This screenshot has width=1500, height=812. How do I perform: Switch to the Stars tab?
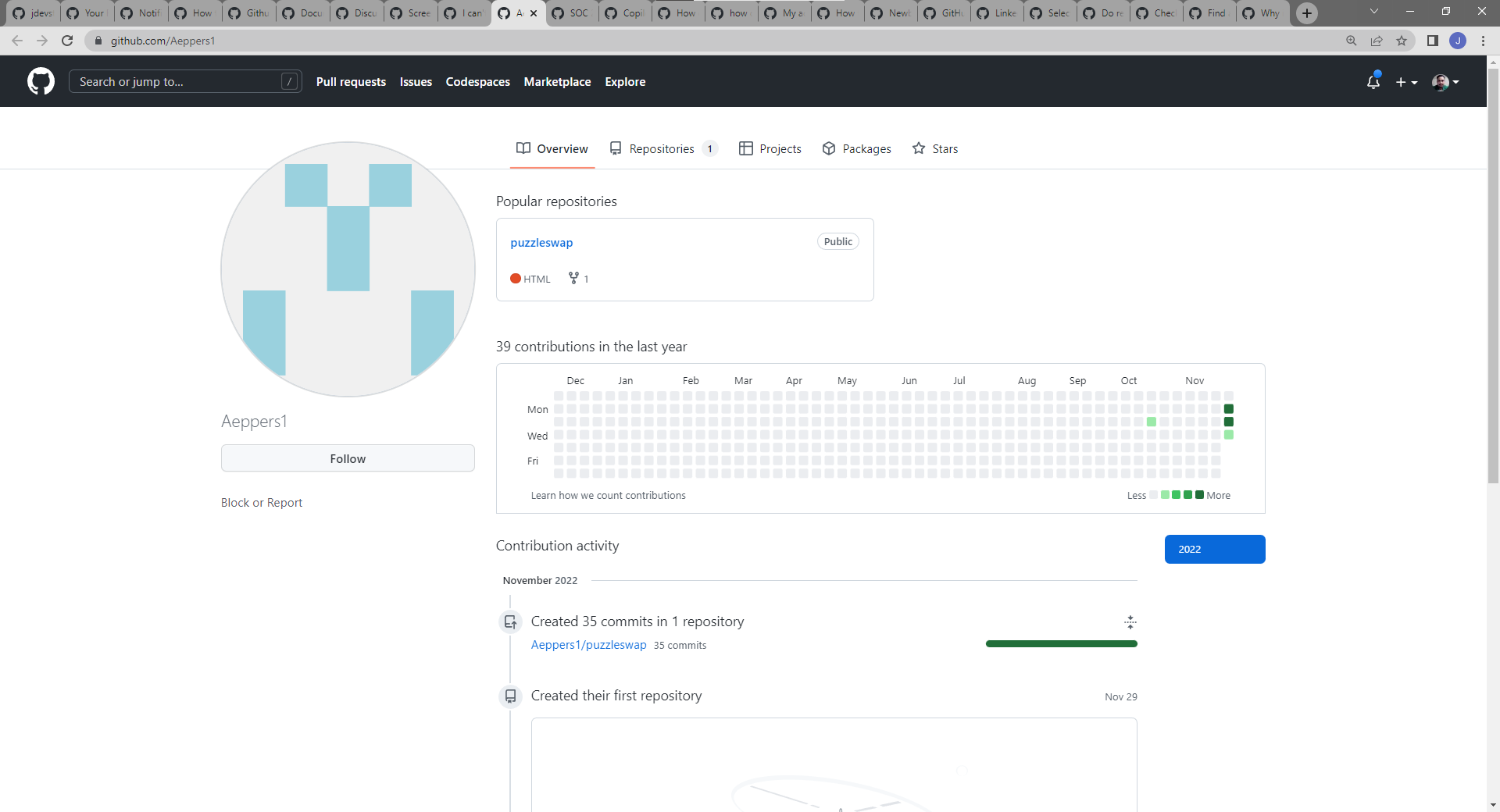point(935,148)
